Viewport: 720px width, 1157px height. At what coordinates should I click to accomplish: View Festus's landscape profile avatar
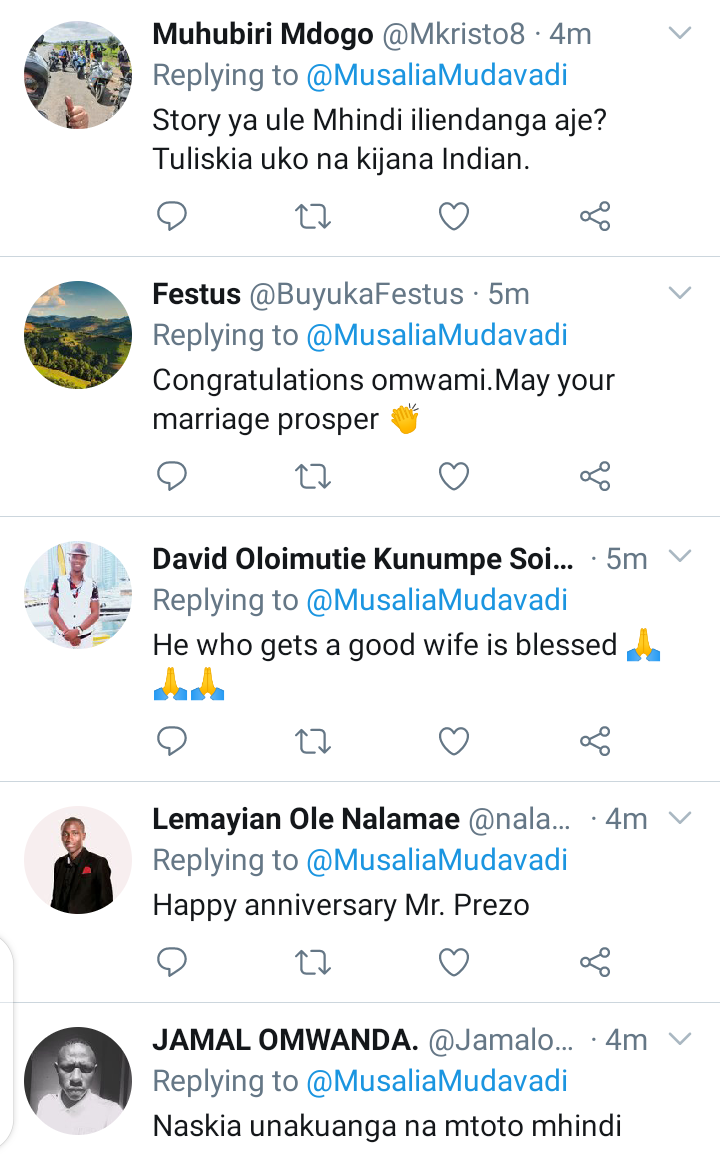coord(77,335)
